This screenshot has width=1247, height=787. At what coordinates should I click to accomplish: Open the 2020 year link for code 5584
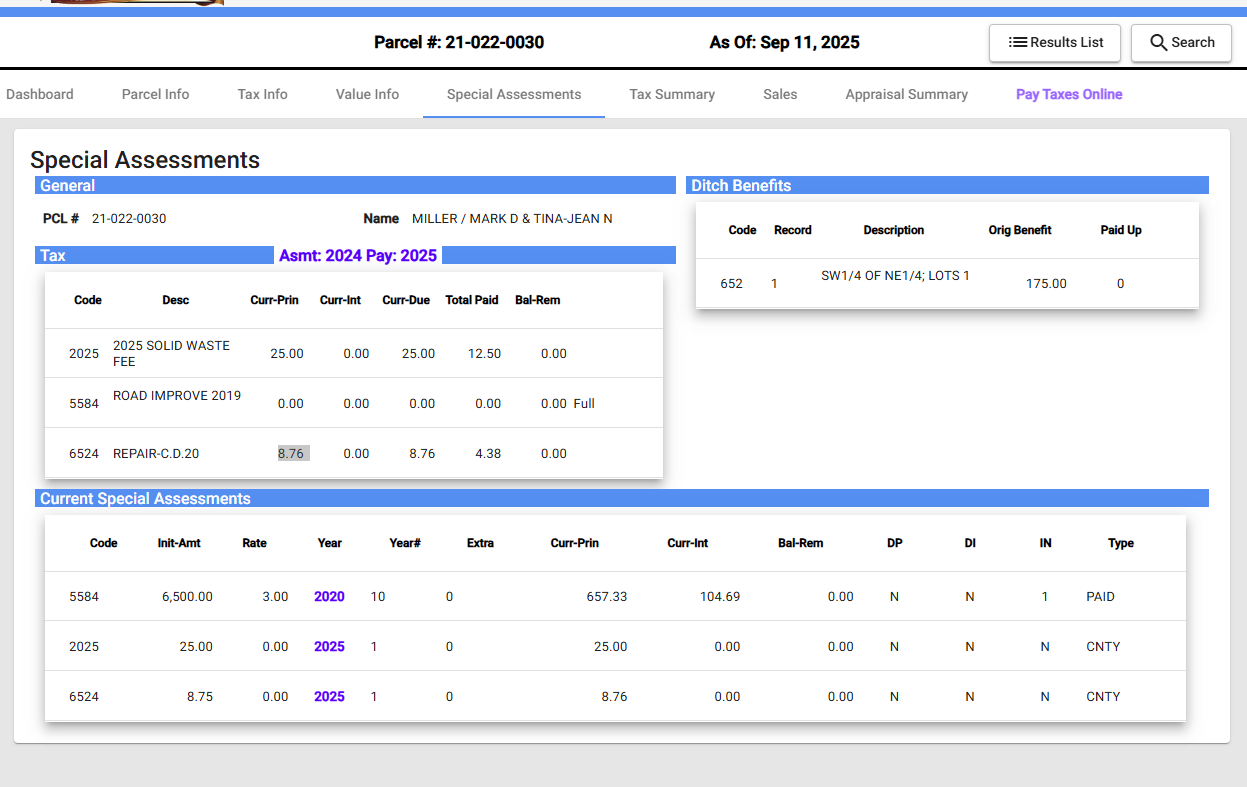(329, 597)
